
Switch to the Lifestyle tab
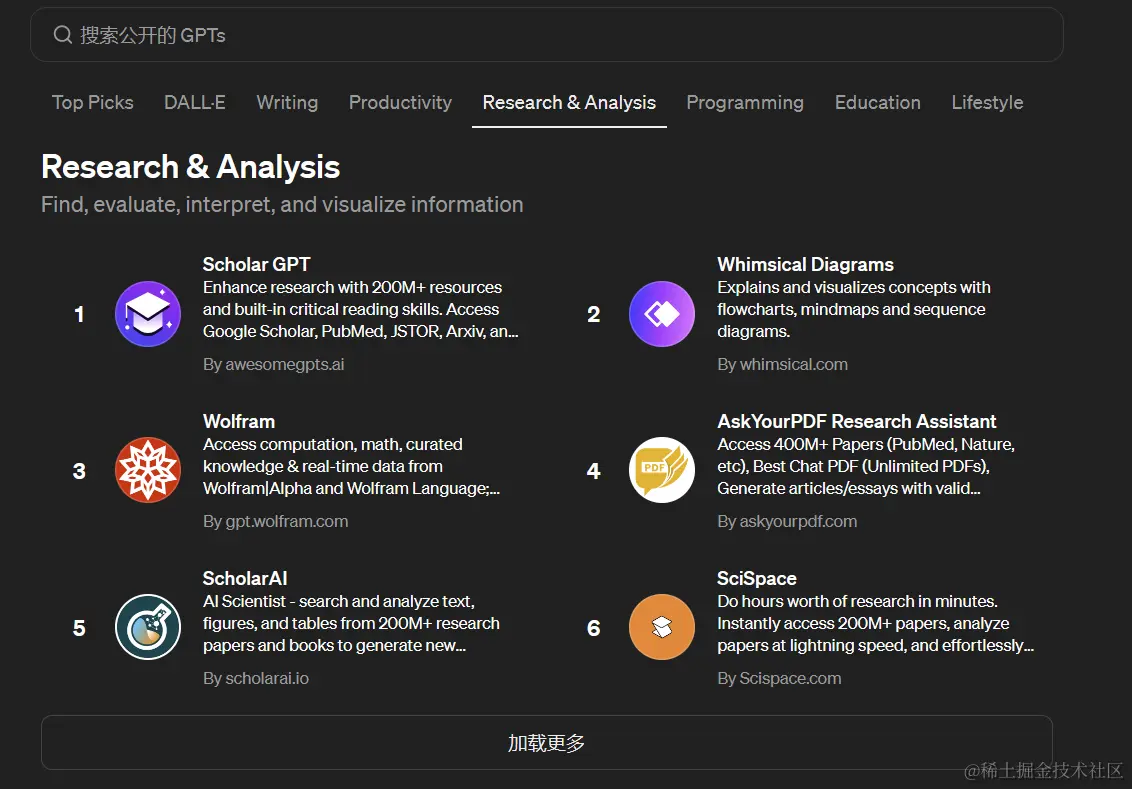tap(988, 103)
